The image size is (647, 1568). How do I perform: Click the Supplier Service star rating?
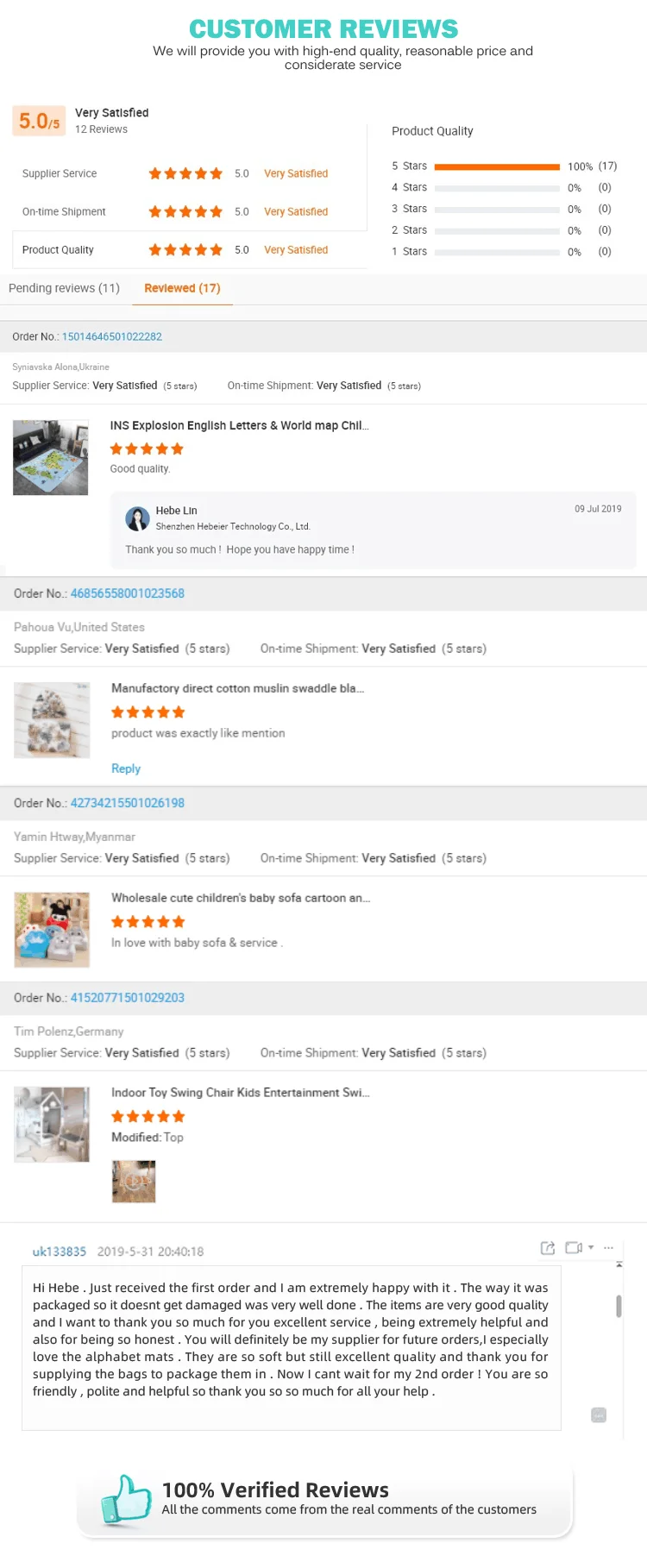click(185, 173)
